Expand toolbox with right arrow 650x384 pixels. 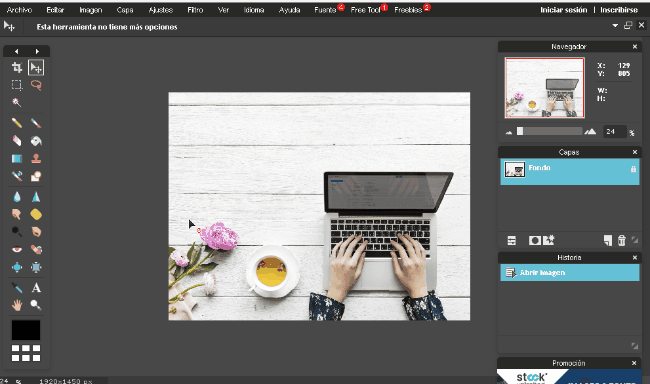click(37, 51)
